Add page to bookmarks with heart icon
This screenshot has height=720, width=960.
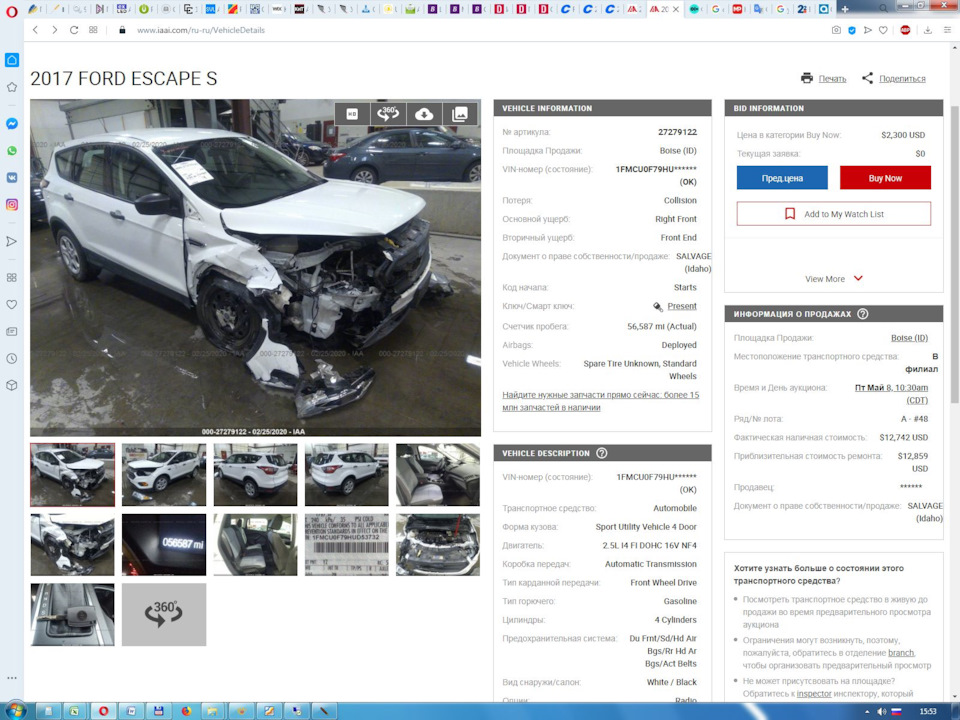click(x=883, y=30)
